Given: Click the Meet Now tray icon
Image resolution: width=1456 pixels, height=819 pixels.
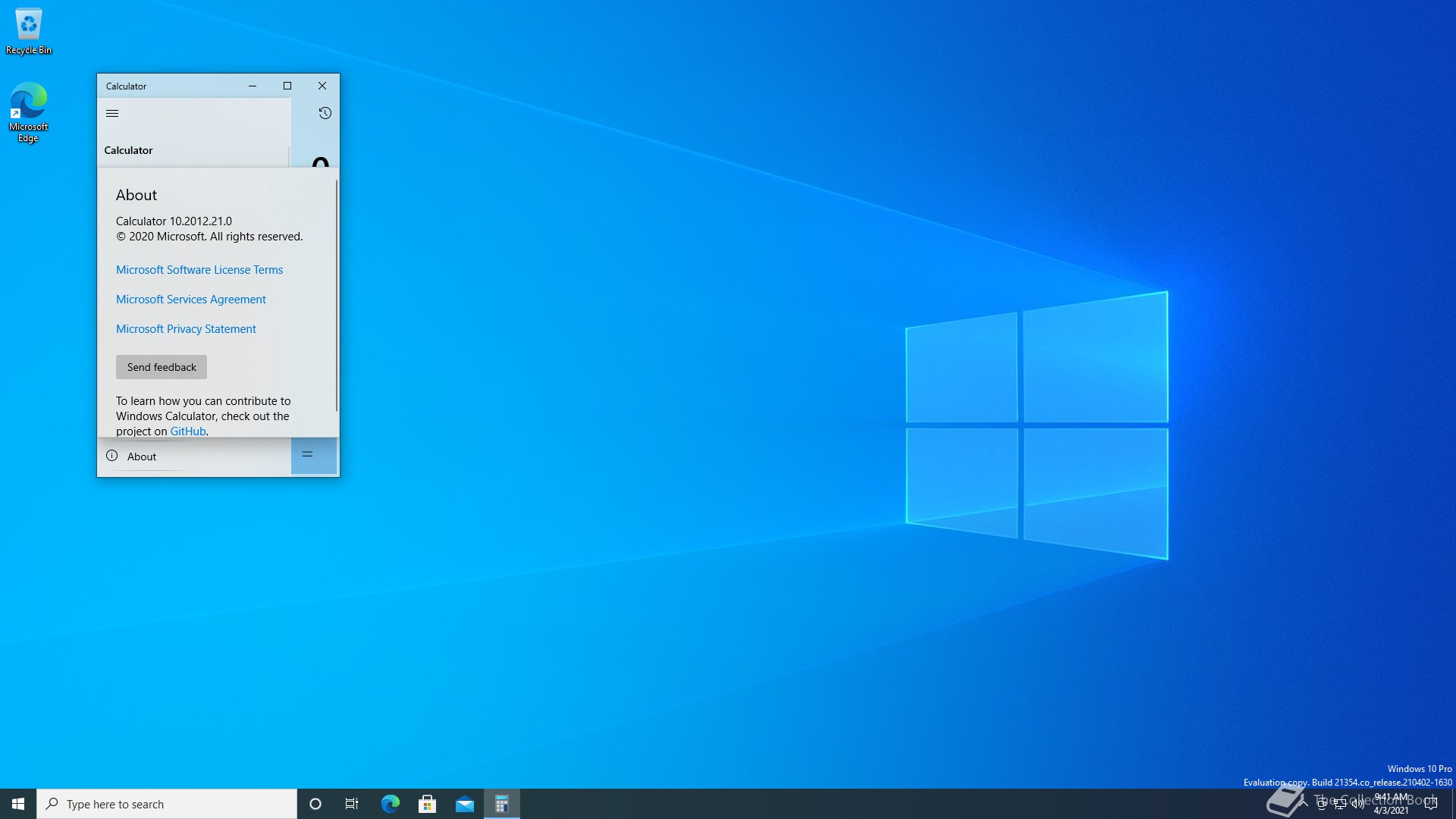Looking at the screenshot, I should tap(1322, 804).
